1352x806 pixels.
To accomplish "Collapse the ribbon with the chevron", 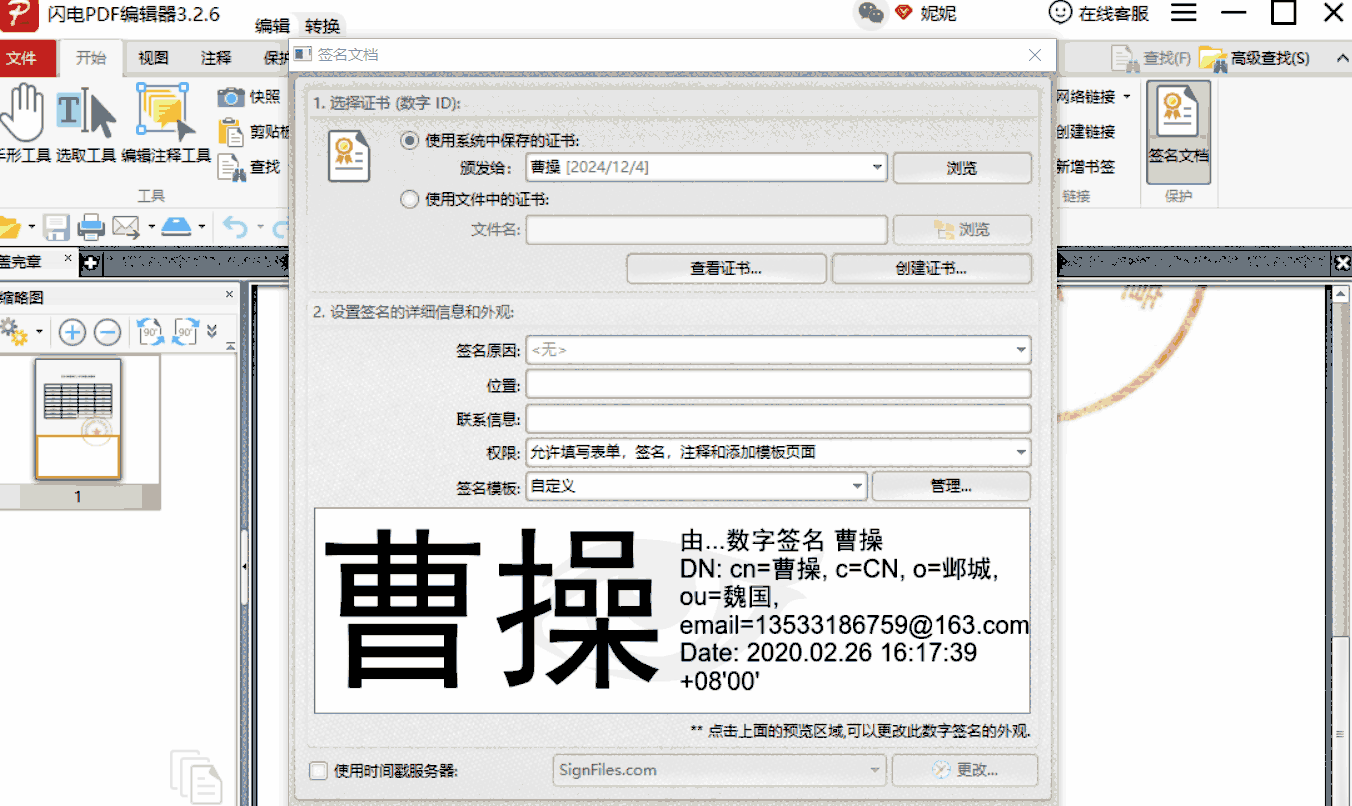I will pyautogui.click(x=1342, y=59).
